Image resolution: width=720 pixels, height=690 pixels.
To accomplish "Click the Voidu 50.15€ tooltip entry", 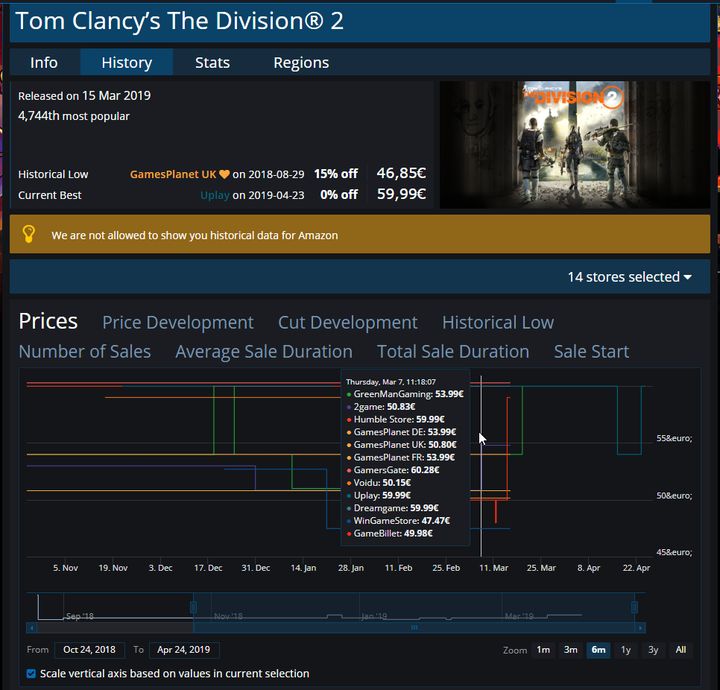I will click(x=378, y=482).
